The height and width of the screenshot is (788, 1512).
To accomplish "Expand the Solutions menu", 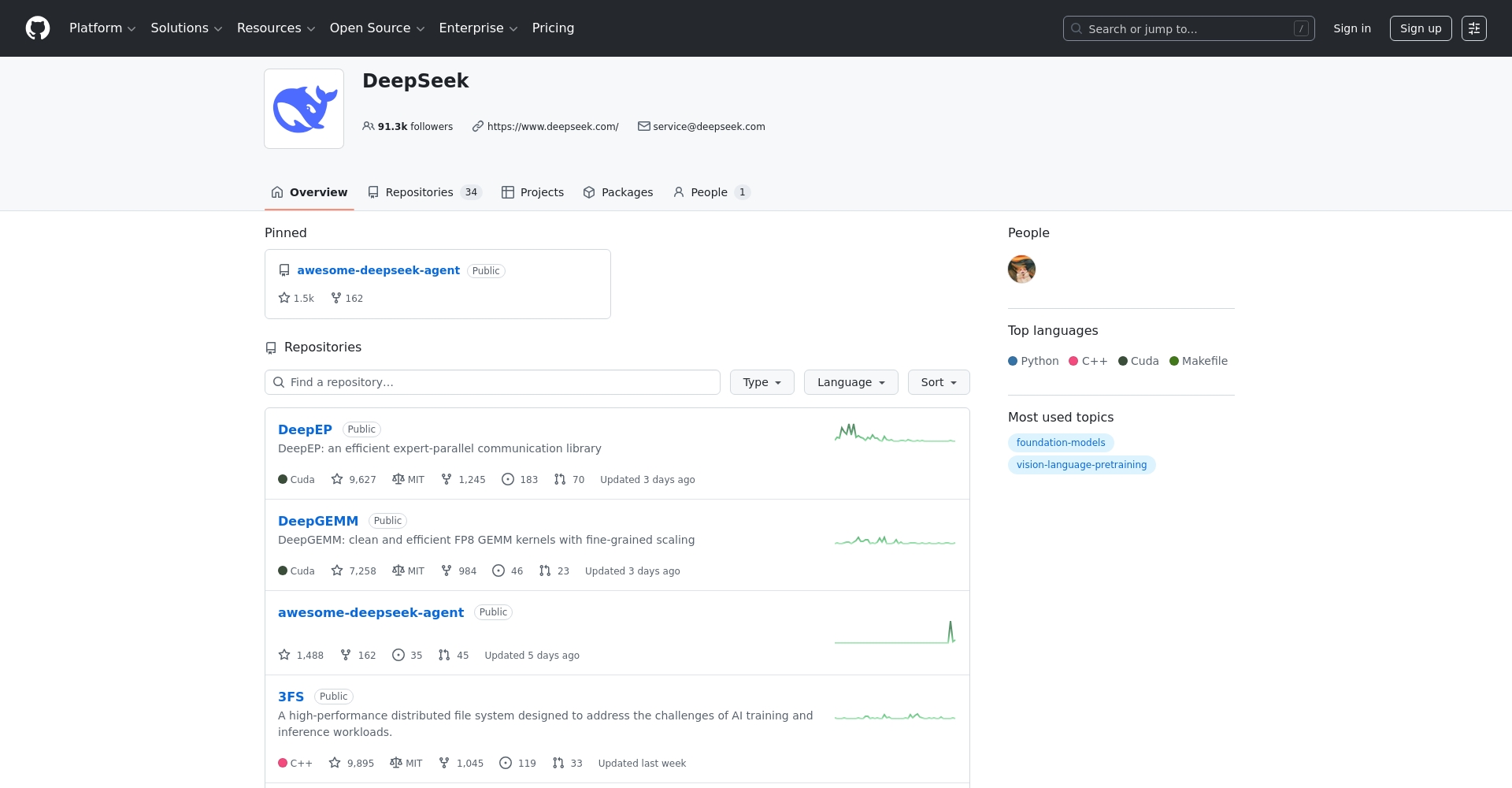I will click(187, 28).
